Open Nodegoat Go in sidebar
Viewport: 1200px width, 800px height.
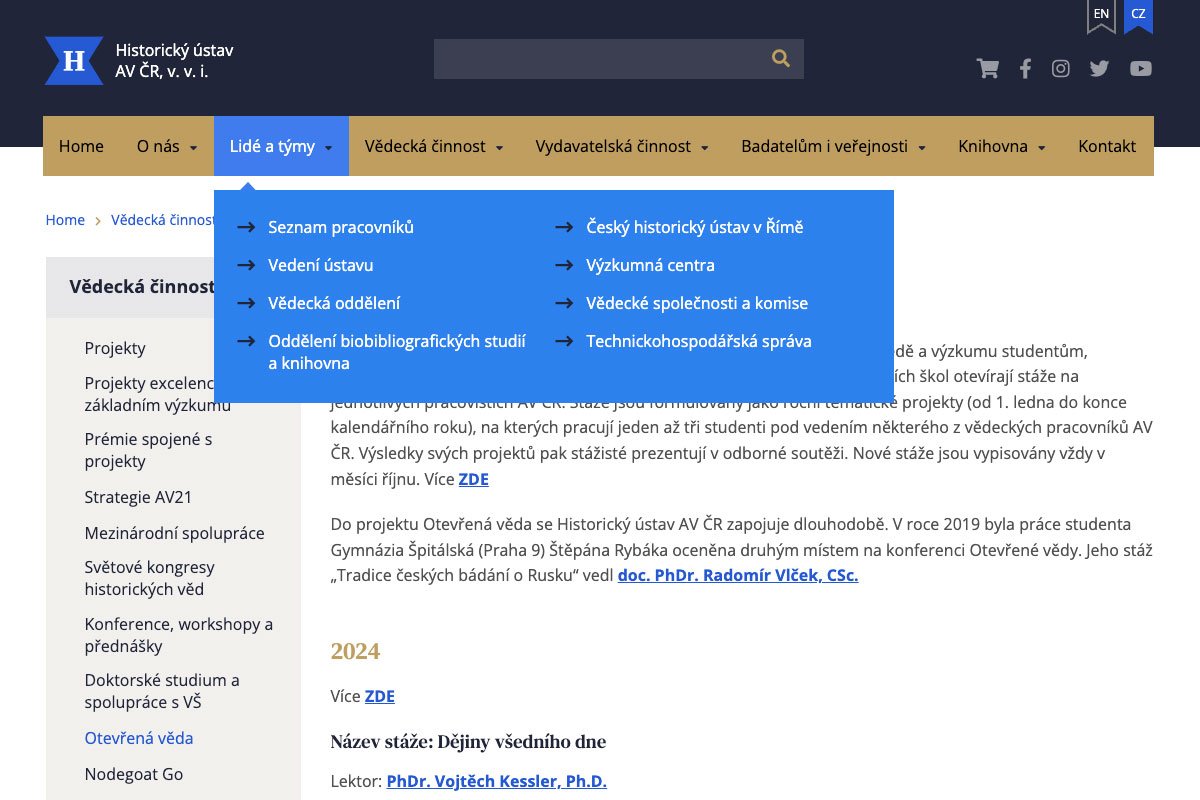[134, 775]
